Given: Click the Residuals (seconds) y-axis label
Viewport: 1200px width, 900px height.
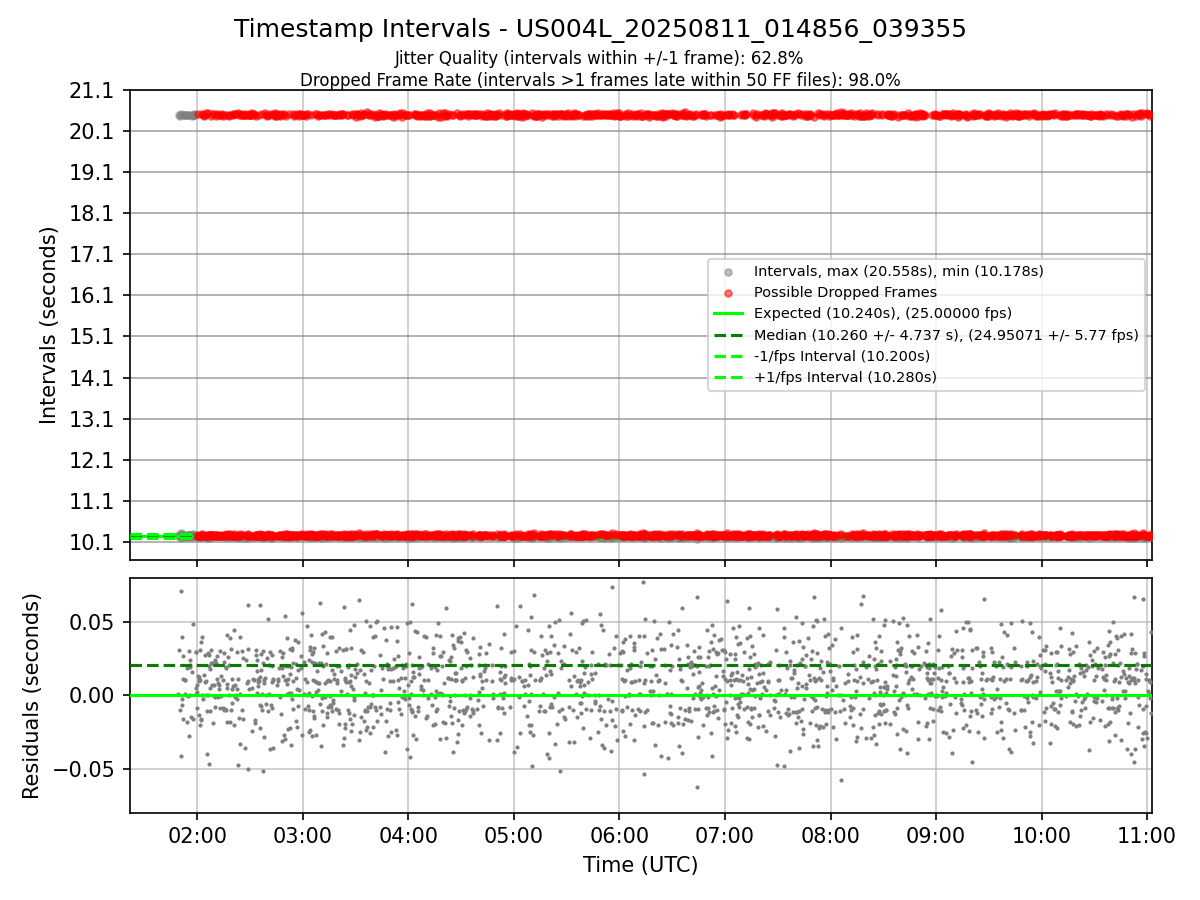Looking at the screenshot, I should 31,695.
